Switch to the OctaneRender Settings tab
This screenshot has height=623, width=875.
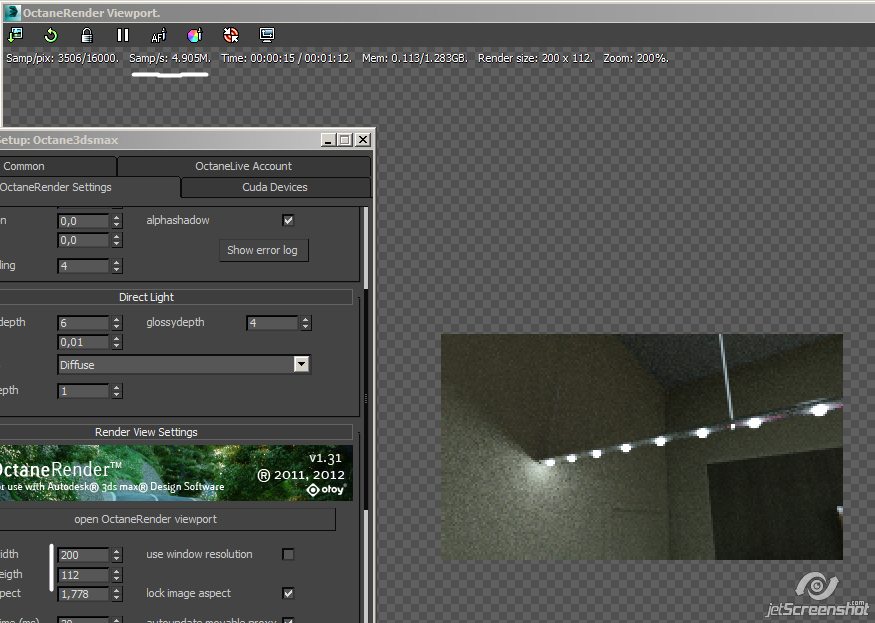(x=89, y=187)
